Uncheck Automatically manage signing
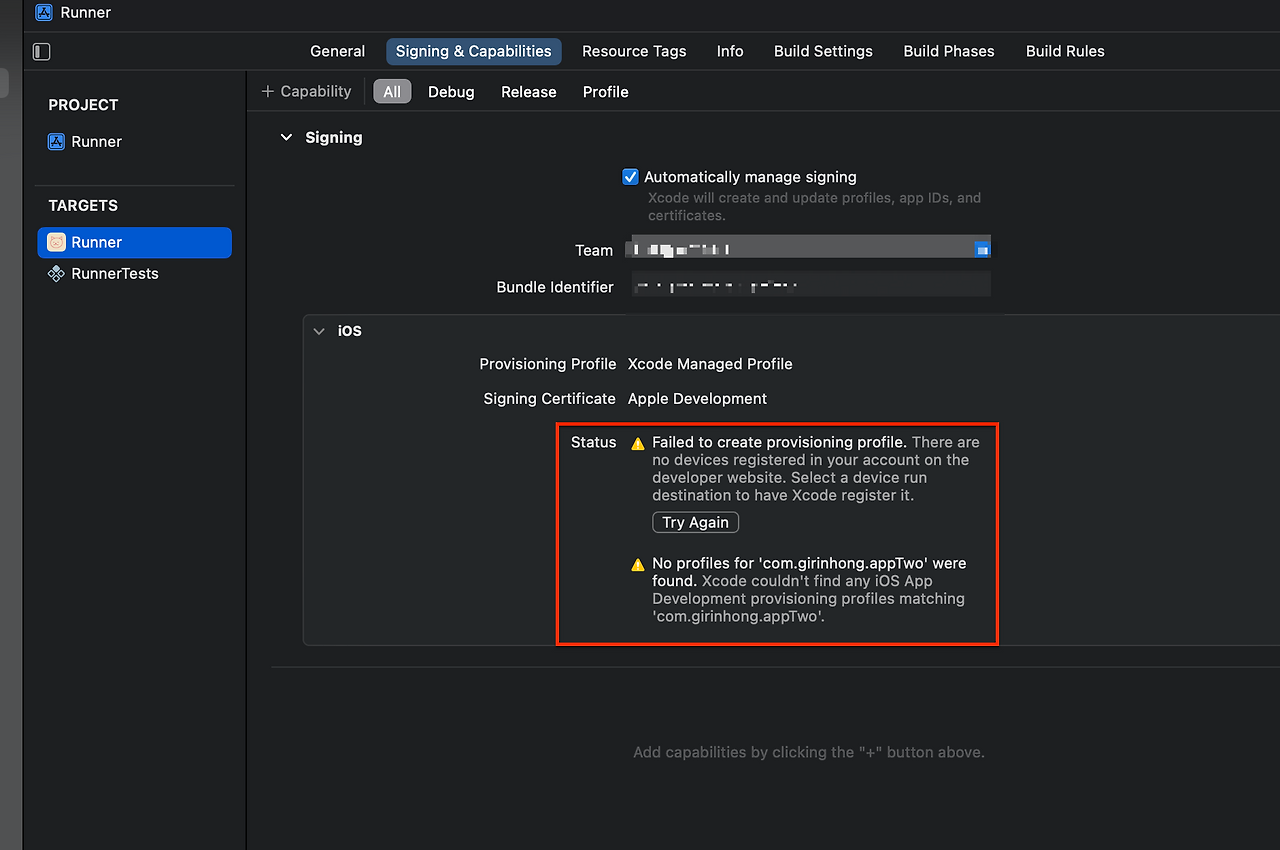The image size is (1280, 850). click(630, 177)
